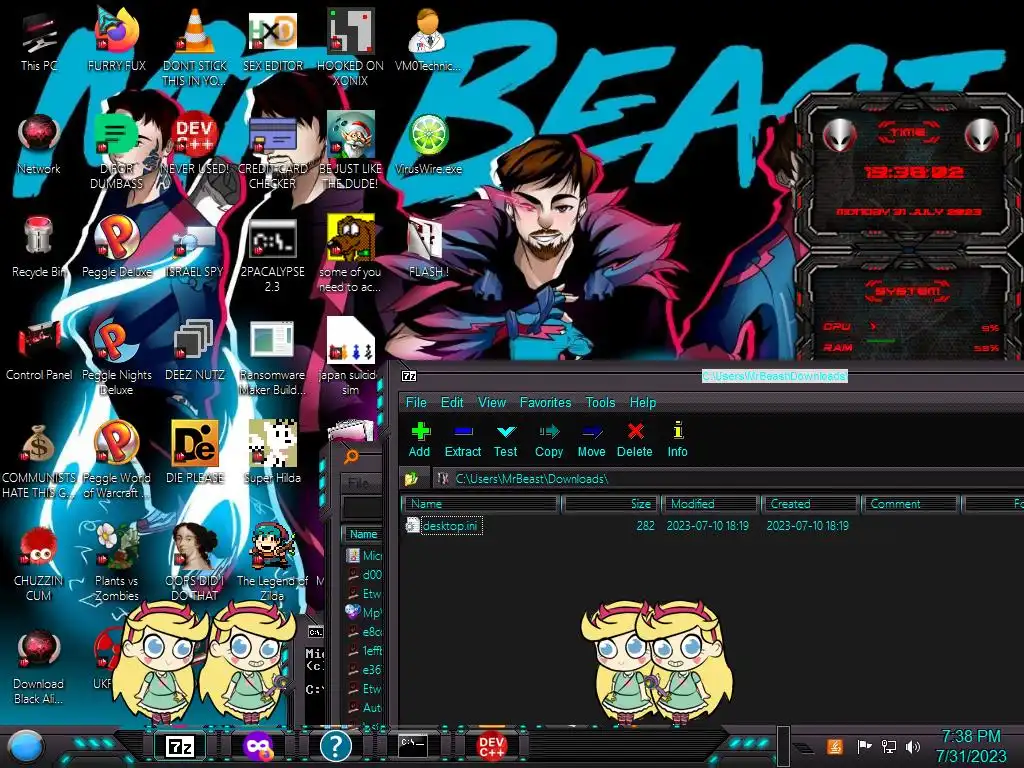Open the BE JUST LIKE THE DUDE shortcut

(x=351, y=150)
